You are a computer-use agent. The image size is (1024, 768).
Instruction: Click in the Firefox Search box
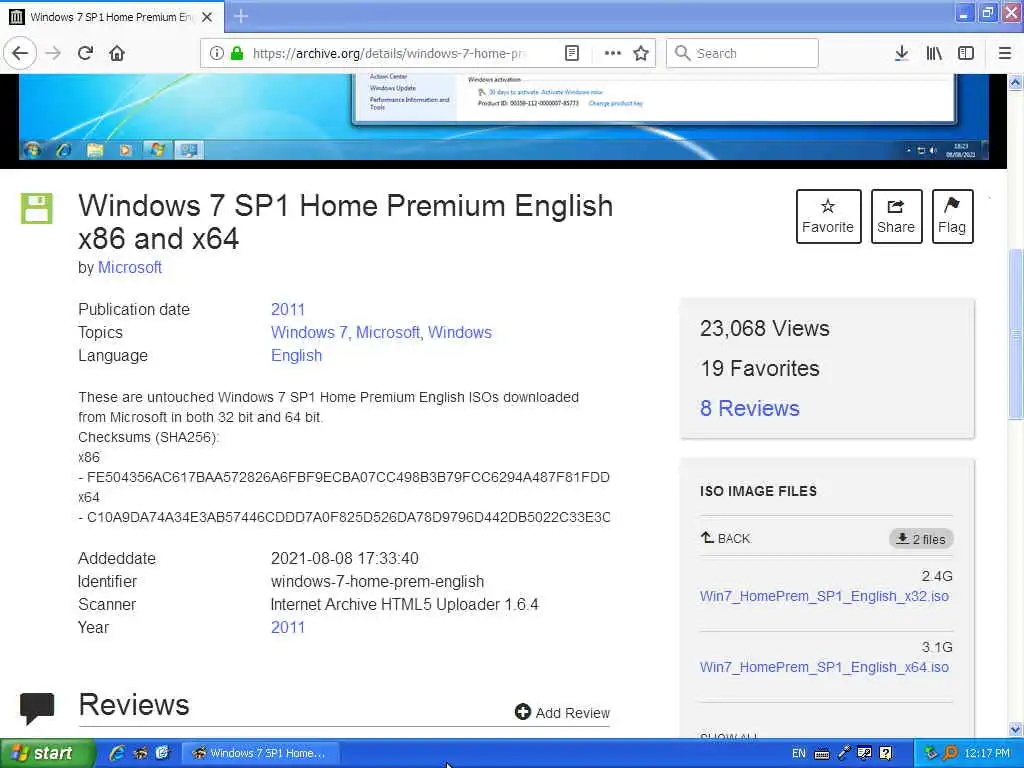click(742, 54)
